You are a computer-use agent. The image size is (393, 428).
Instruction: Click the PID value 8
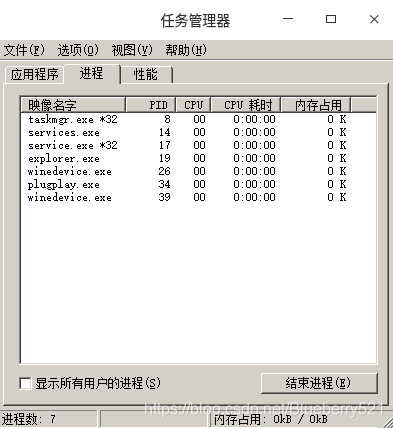pyautogui.click(x=167, y=119)
